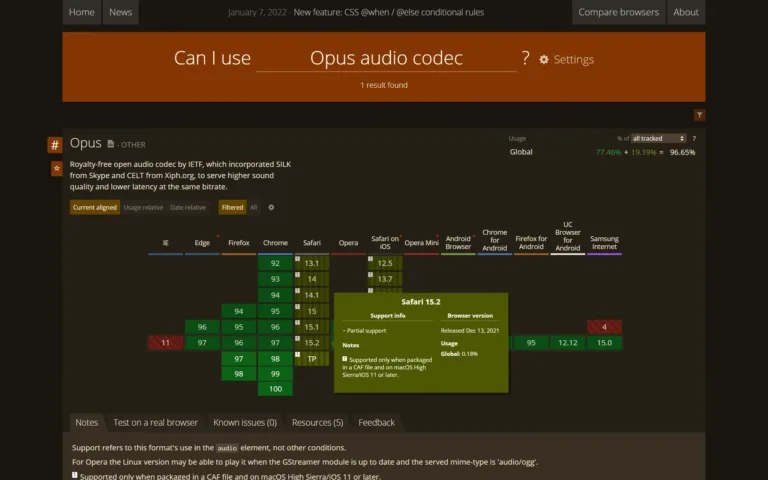Viewport: 768px width, 480px height.
Task: Open Known issues (0) tab
Action: pos(245,422)
